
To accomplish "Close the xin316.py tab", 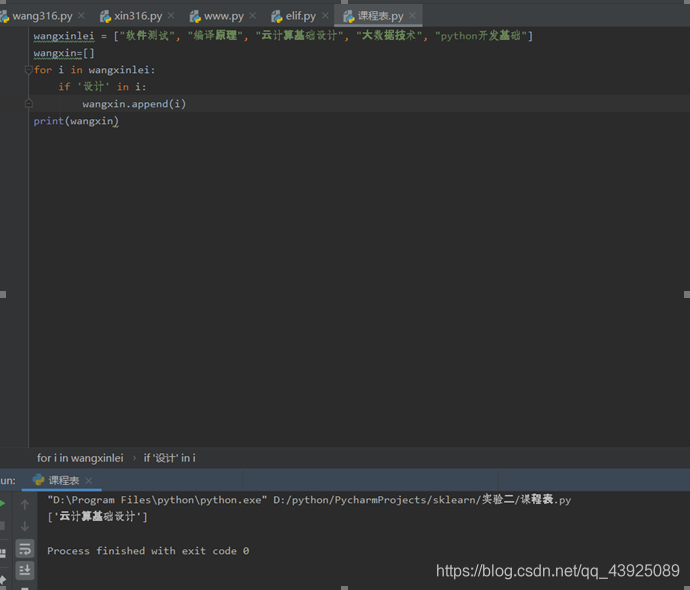I will pyautogui.click(x=171, y=16).
